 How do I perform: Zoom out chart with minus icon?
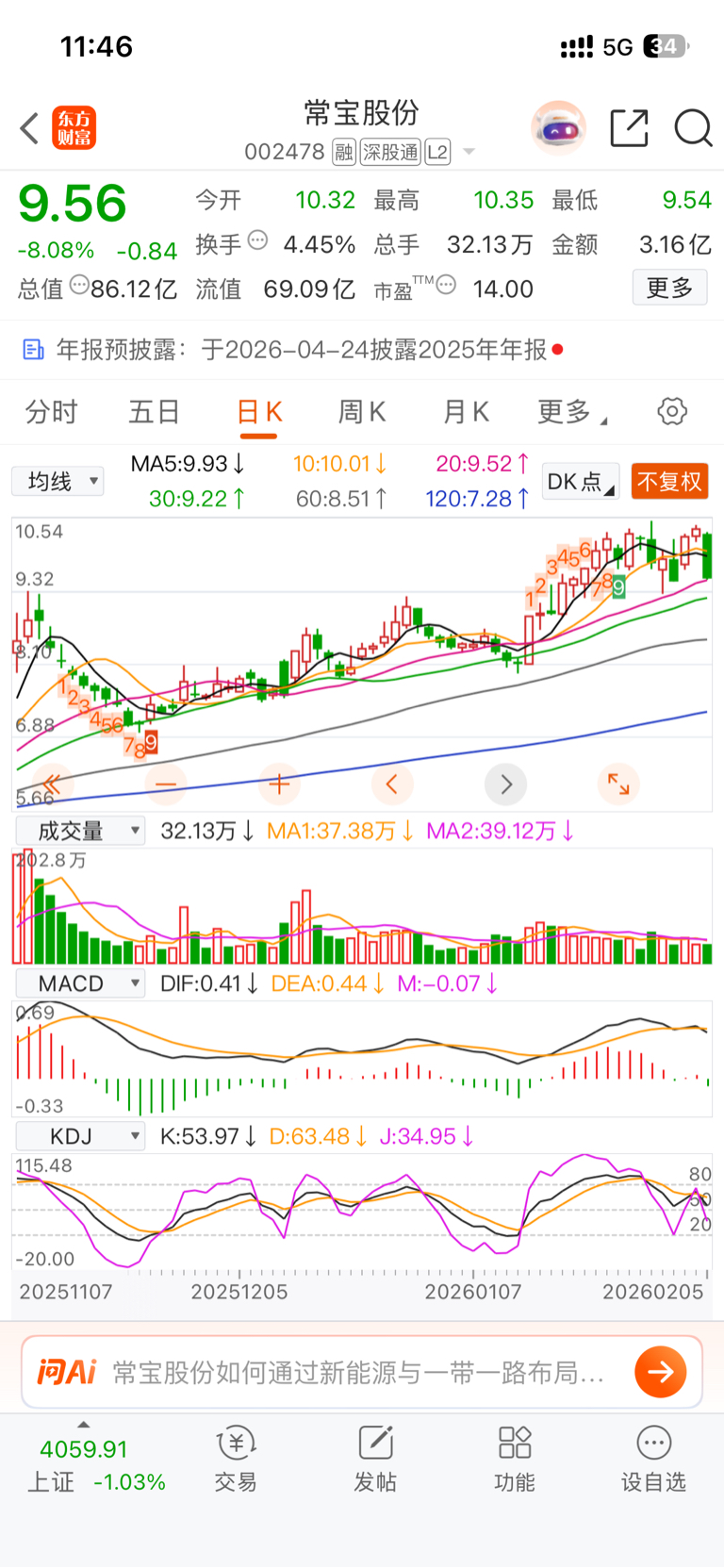click(x=166, y=784)
